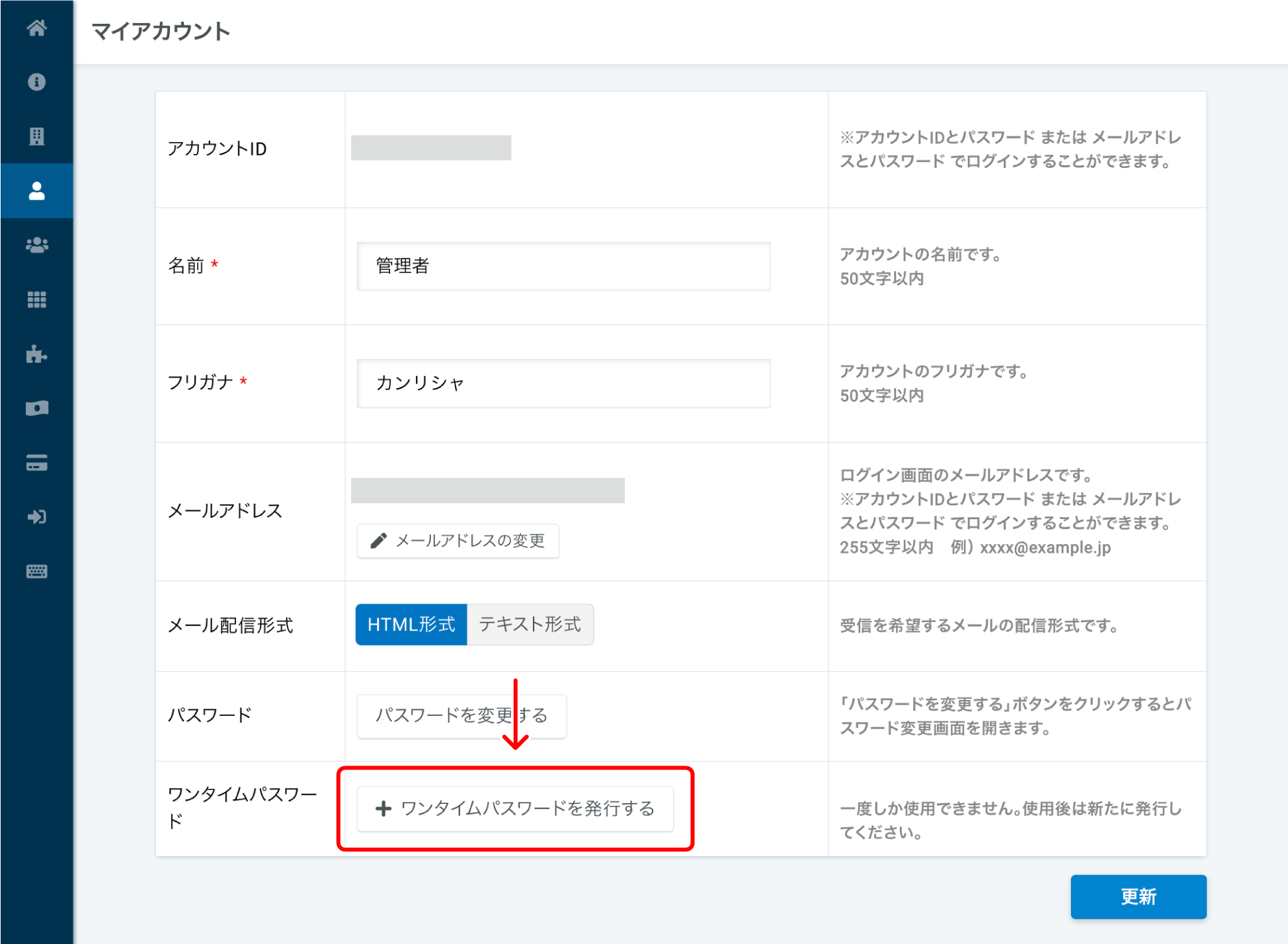Click the banknote billing sidebar icon
This screenshot has height=944, width=1288.
[x=36, y=409]
